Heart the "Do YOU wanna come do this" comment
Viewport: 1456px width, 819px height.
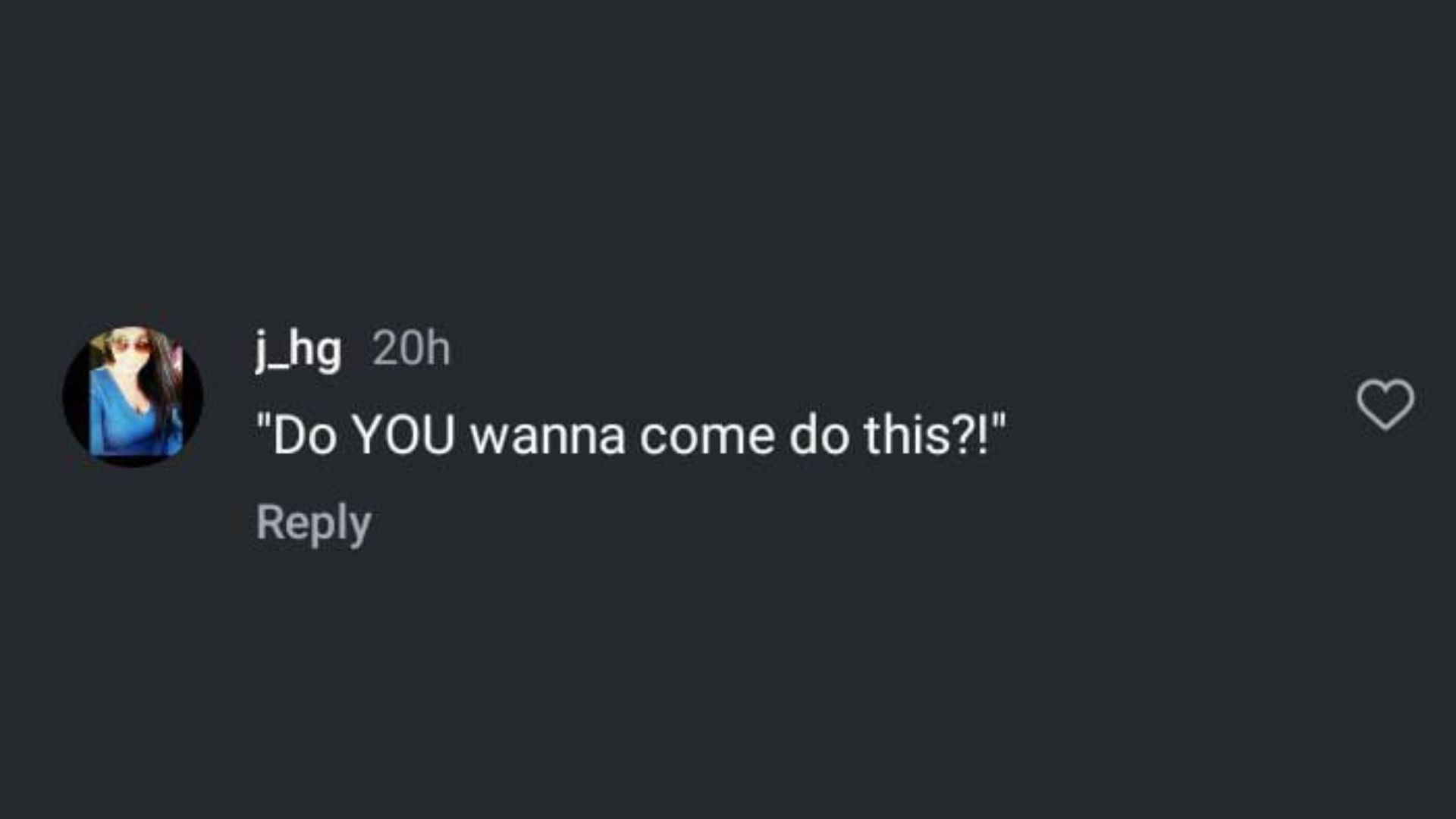click(x=1385, y=404)
